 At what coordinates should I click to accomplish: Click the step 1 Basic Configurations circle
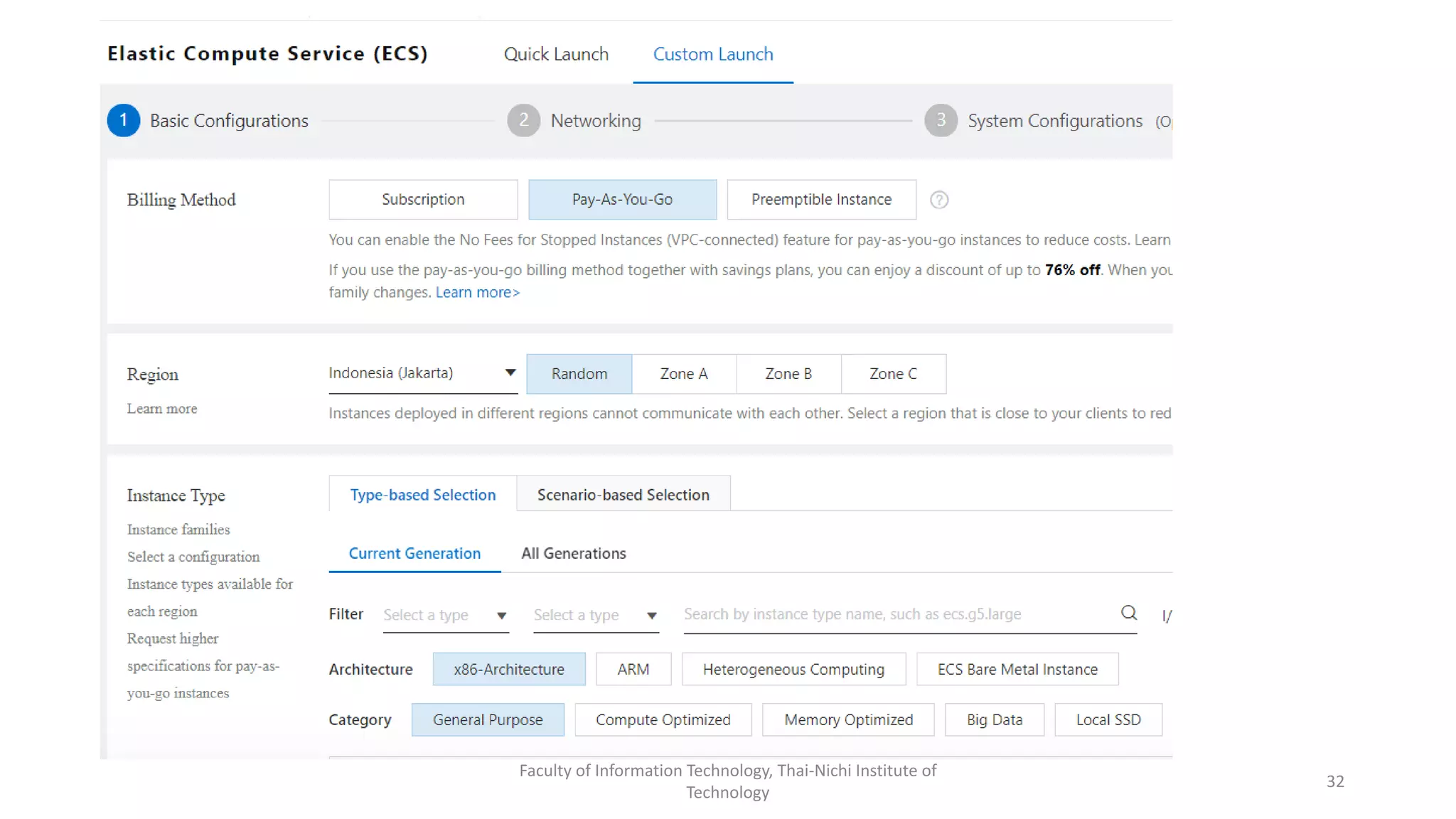coord(124,121)
